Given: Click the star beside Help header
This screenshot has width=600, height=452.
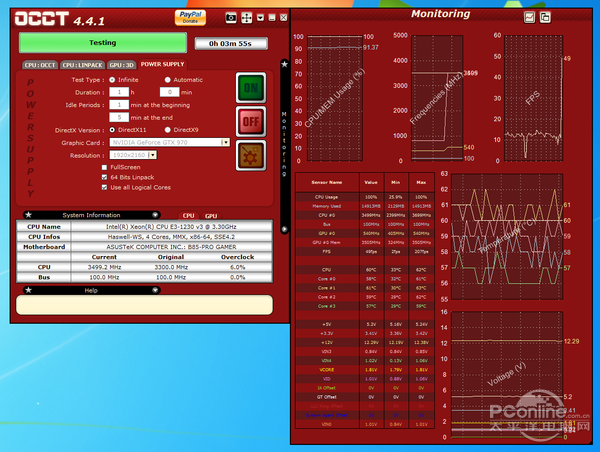Looking at the screenshot, I should (28, 290).
